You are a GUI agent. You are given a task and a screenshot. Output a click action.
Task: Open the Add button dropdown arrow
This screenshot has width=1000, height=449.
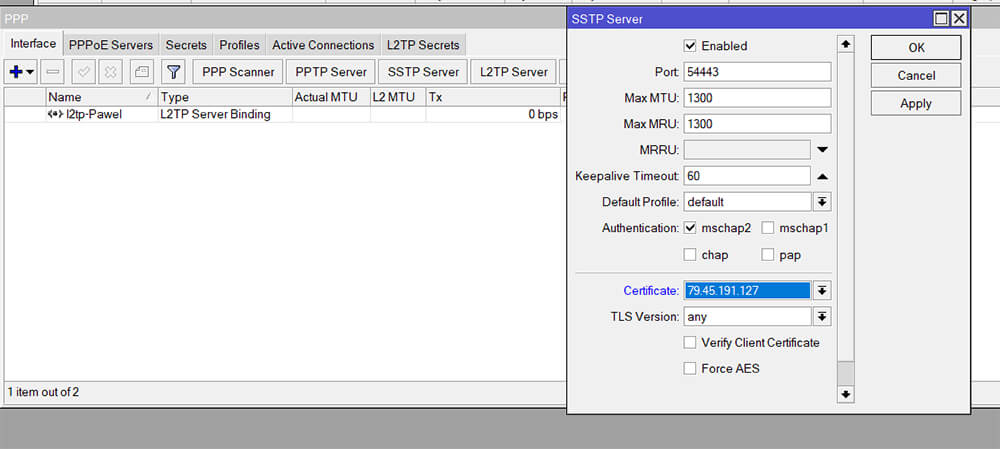point(30,72)
